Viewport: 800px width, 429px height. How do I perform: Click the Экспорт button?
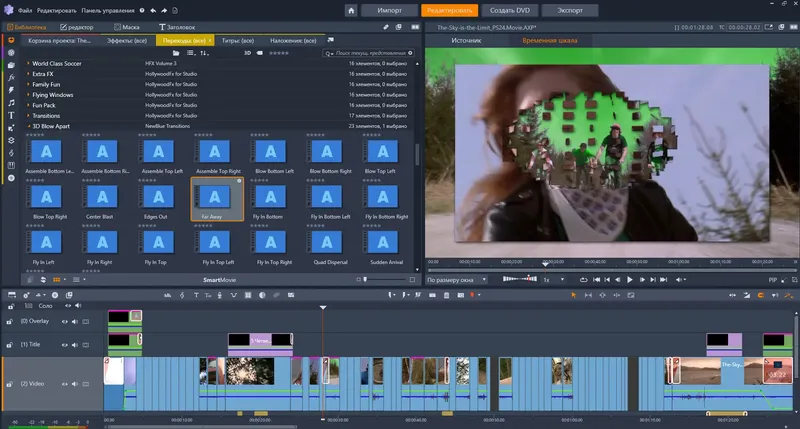[x=570, y=9]
